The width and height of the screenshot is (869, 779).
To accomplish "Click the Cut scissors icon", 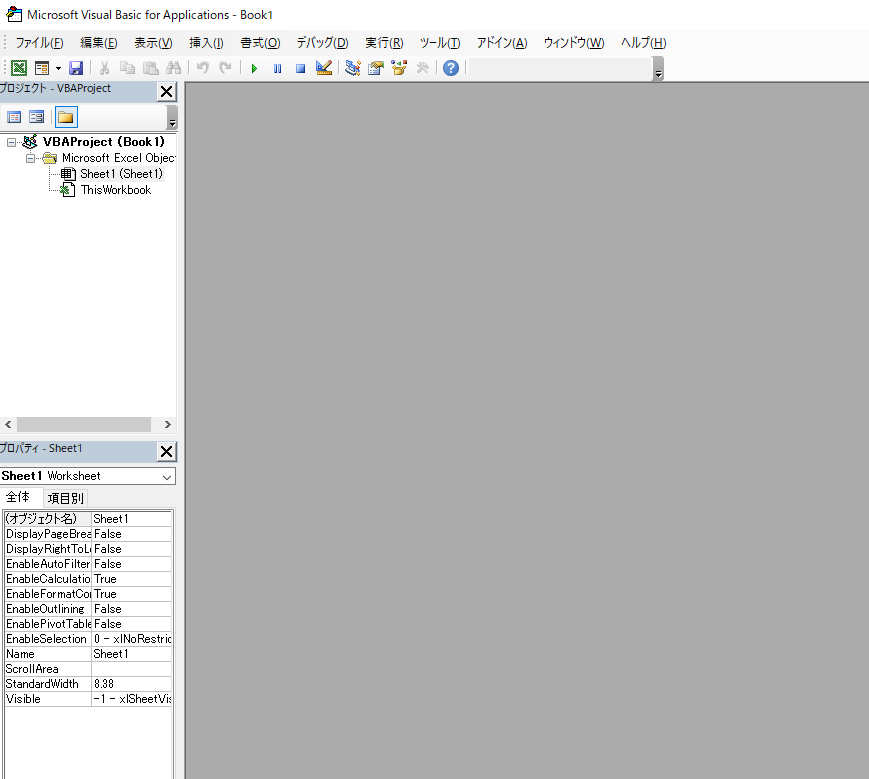I will (x=104, y=68).
